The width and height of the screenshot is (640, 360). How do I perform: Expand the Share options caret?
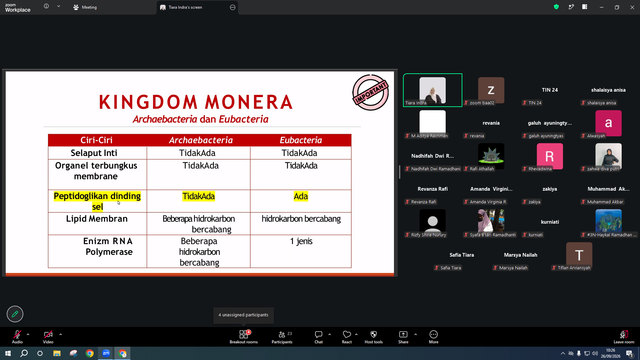tap(416, 334)
